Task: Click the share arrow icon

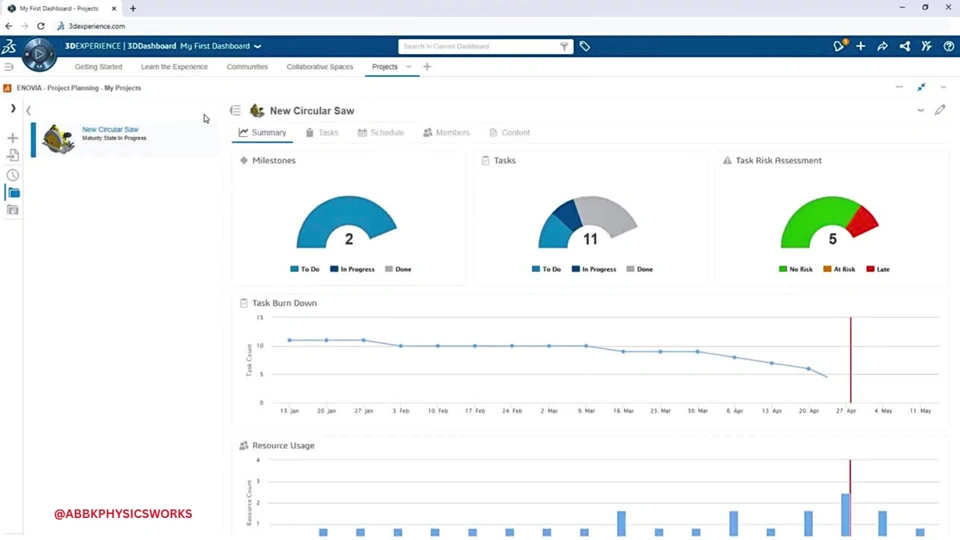Action: tap(882, 47)
